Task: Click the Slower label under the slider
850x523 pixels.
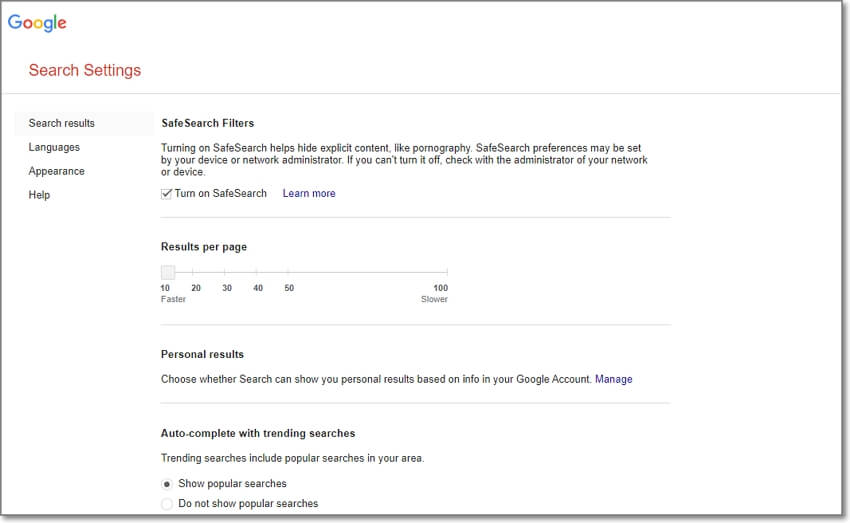Action: click(434, 299)
